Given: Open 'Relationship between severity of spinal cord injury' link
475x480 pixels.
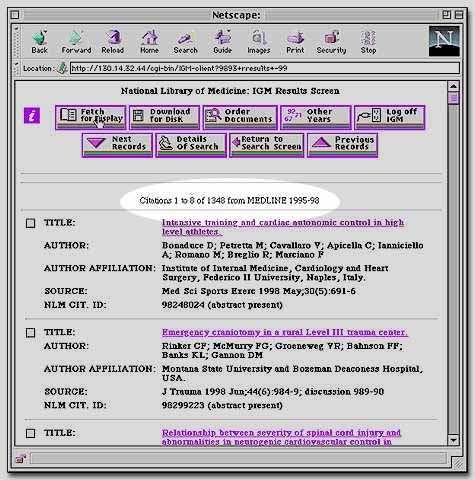Looking at the screenshot, I should pos(281,437).
